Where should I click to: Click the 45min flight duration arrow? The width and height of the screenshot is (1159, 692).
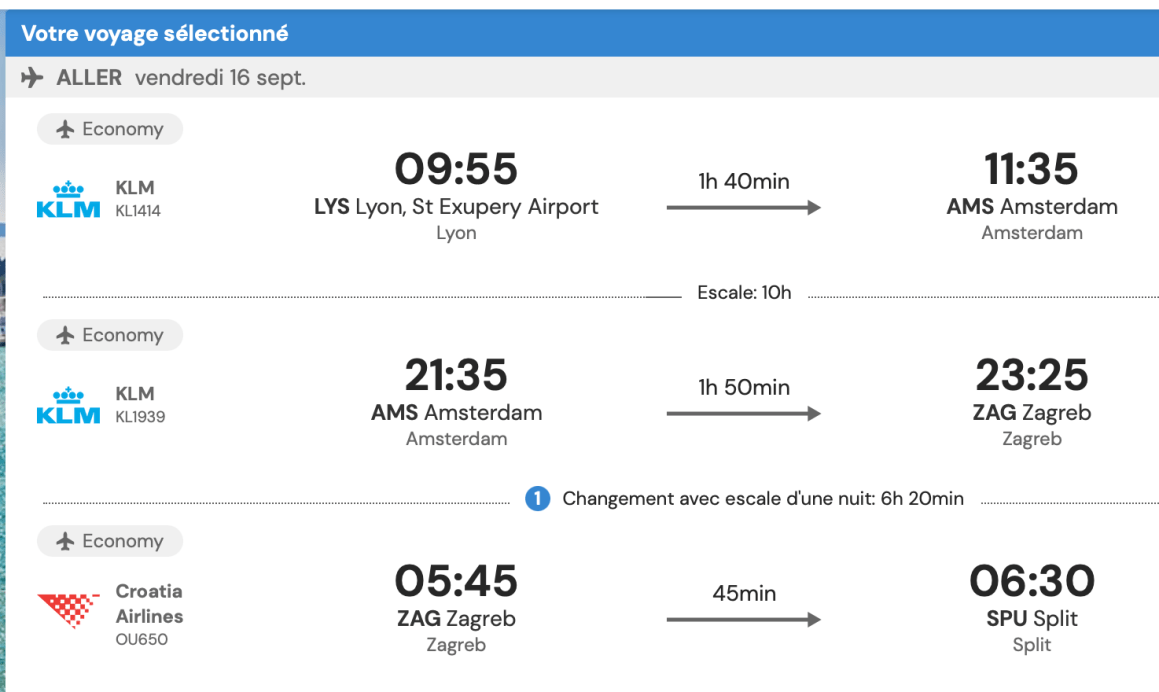pos(743,619)
